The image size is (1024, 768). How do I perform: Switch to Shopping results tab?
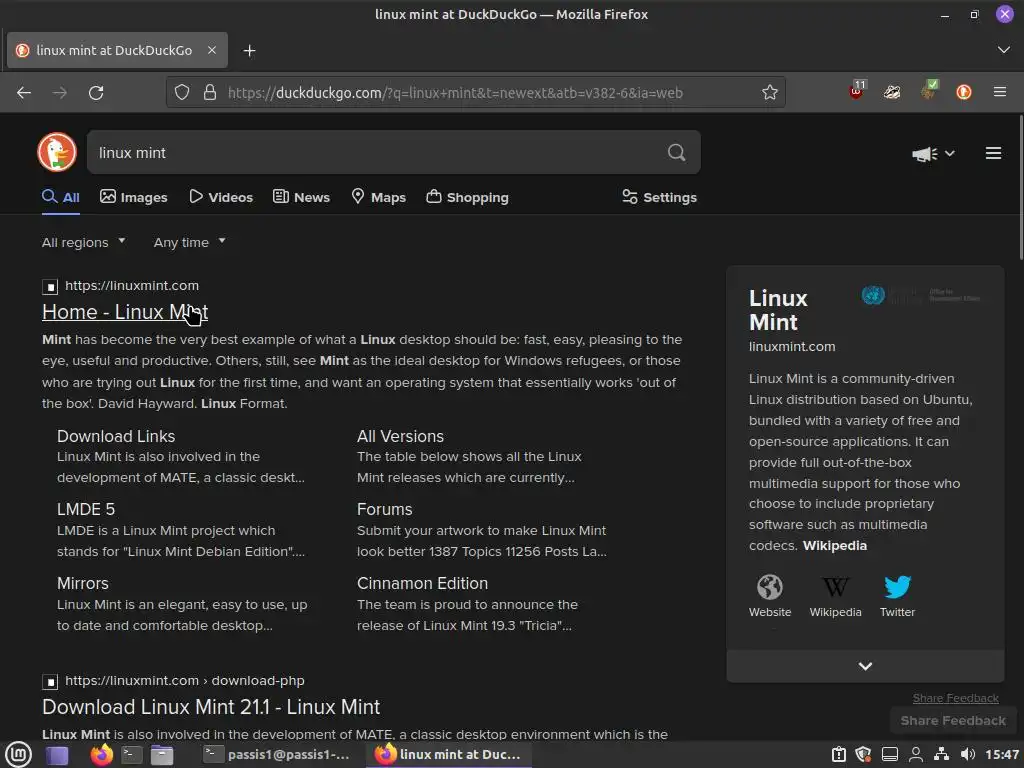(x=467, y=197)
